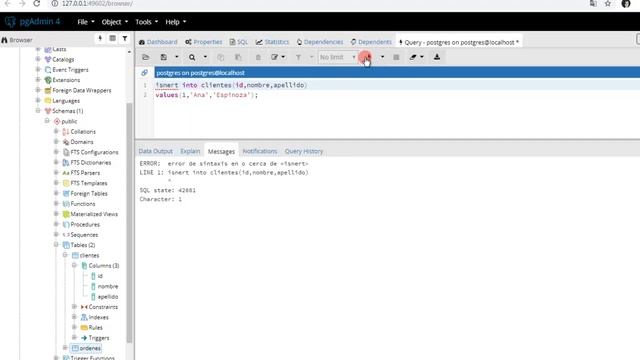Open the Explain tab
The width and height of the screenshot is (640, 360).
click(190, 151)
